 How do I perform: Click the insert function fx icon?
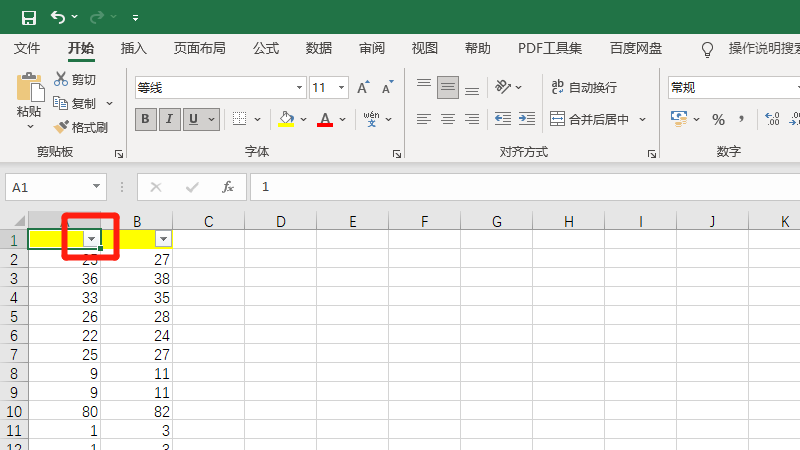pos(227,187)
